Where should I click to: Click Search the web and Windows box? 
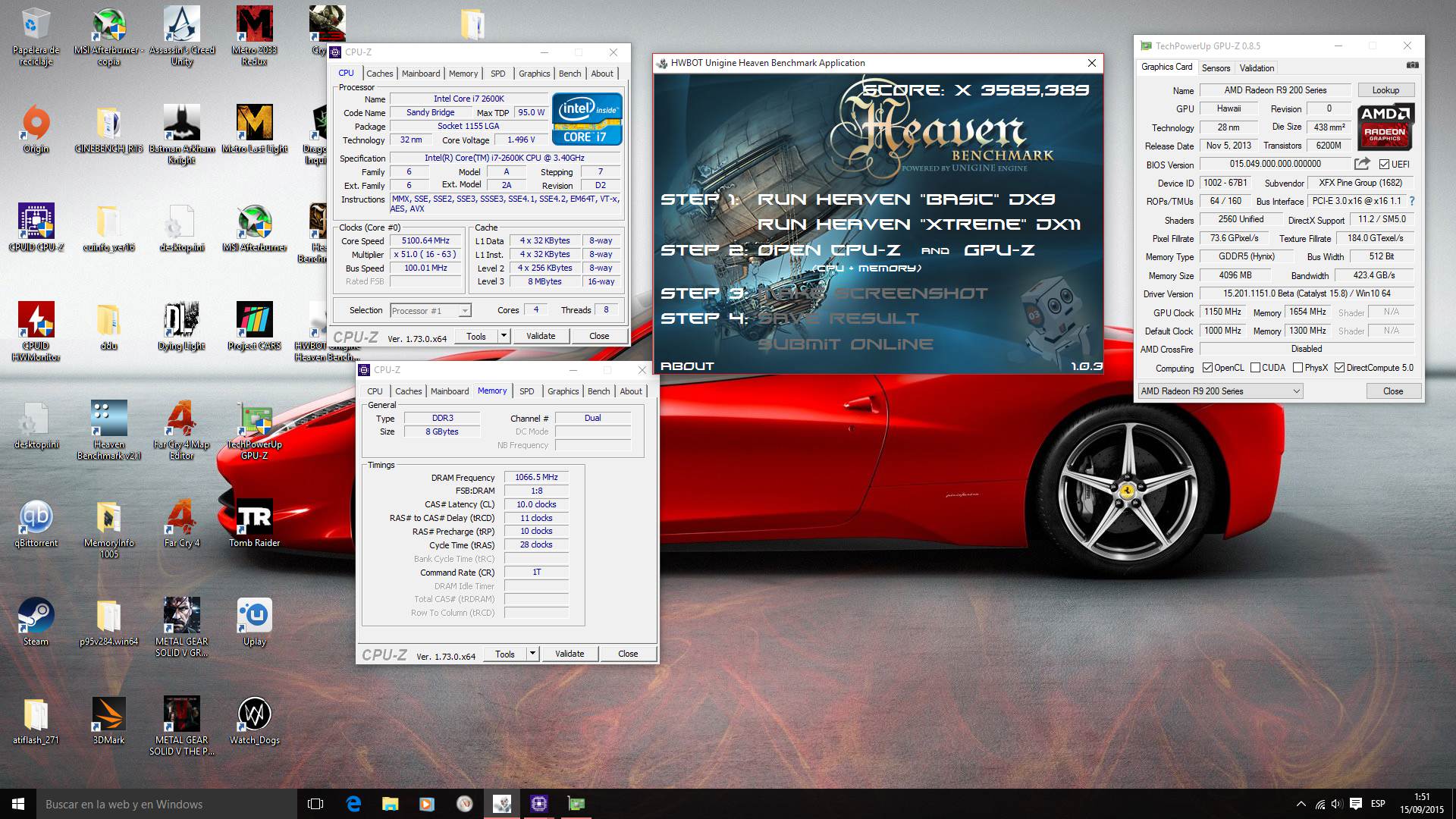coord(167,804)
